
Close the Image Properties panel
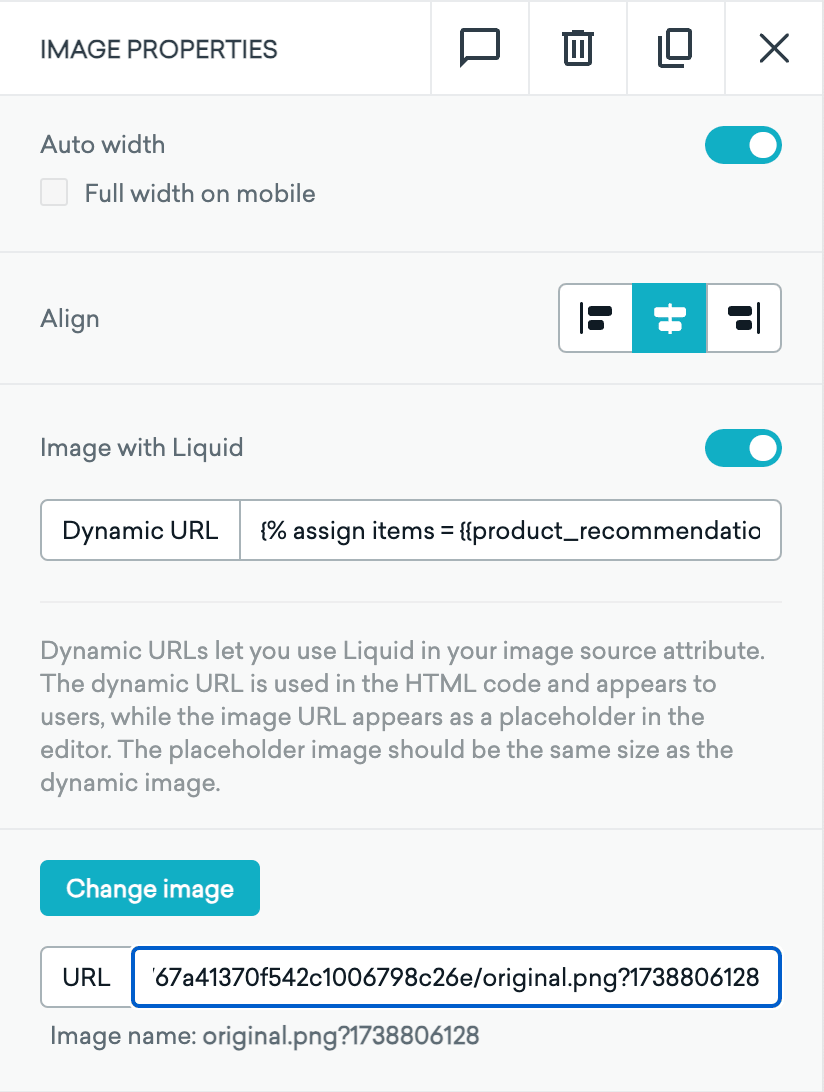pyautogui.click(x=774, y=48)
